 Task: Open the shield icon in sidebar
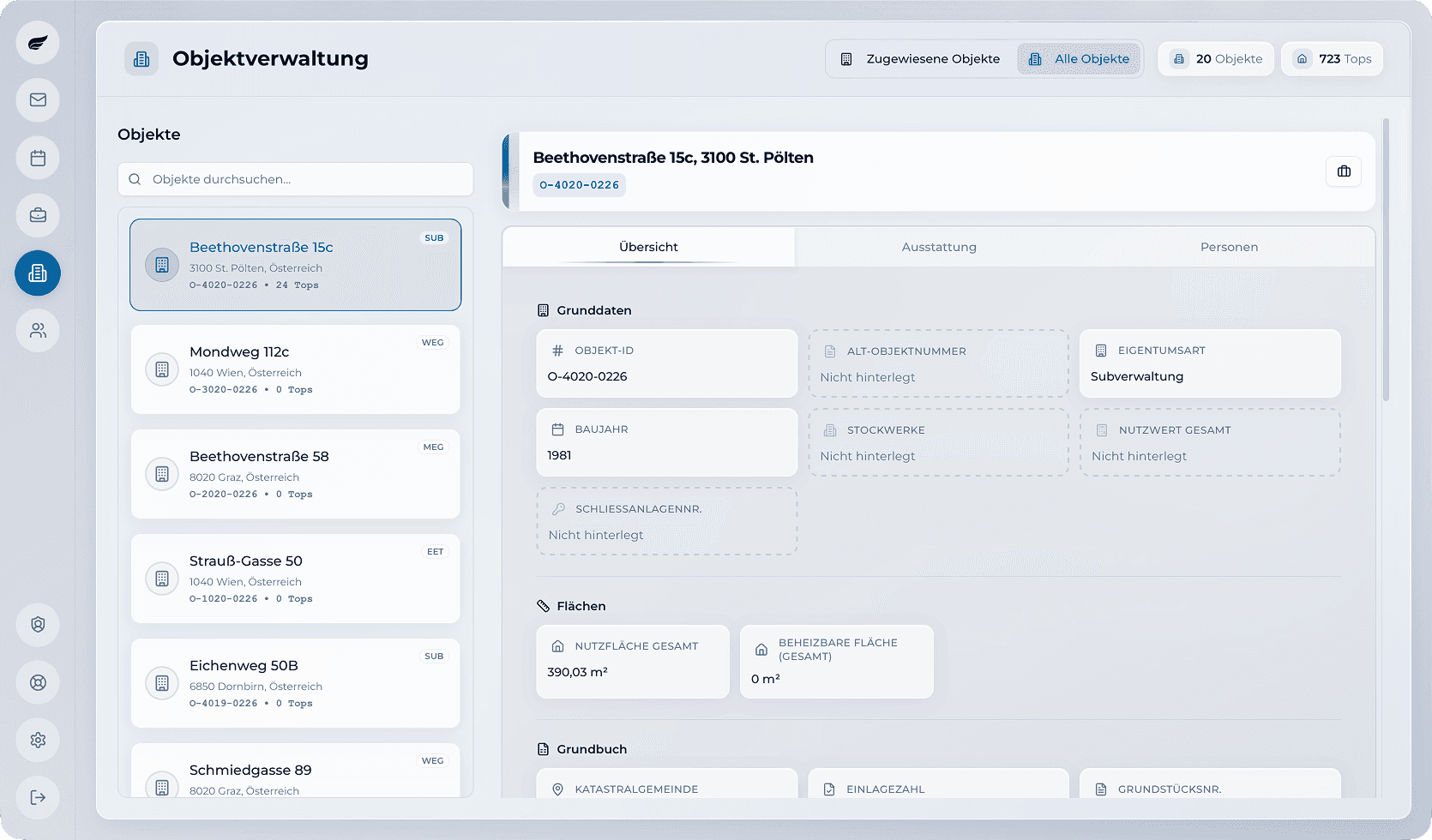pyautogui.click(x=38, y=625)
